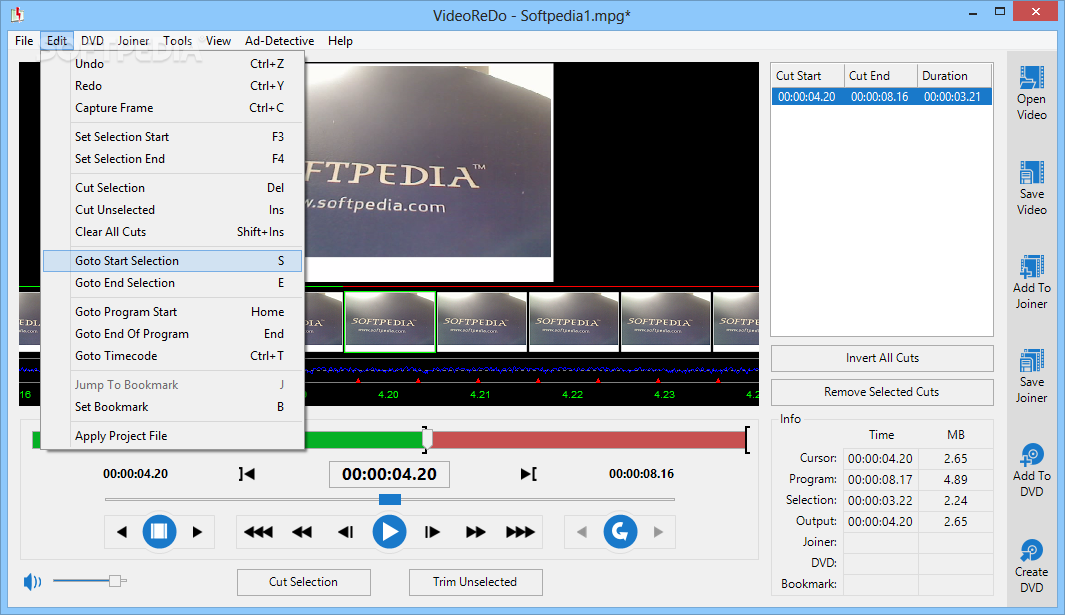Click the Open Video icon
Viewport: 1065px width, 615px height.
[1031, 77]
